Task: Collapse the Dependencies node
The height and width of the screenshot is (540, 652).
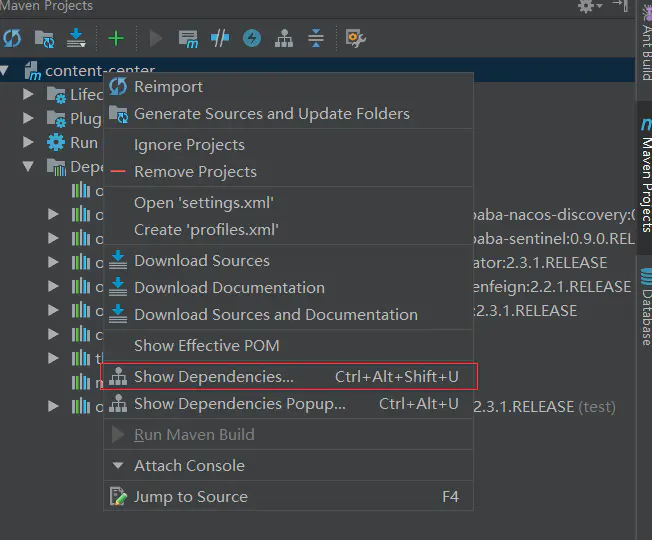Action: [28, 167]
